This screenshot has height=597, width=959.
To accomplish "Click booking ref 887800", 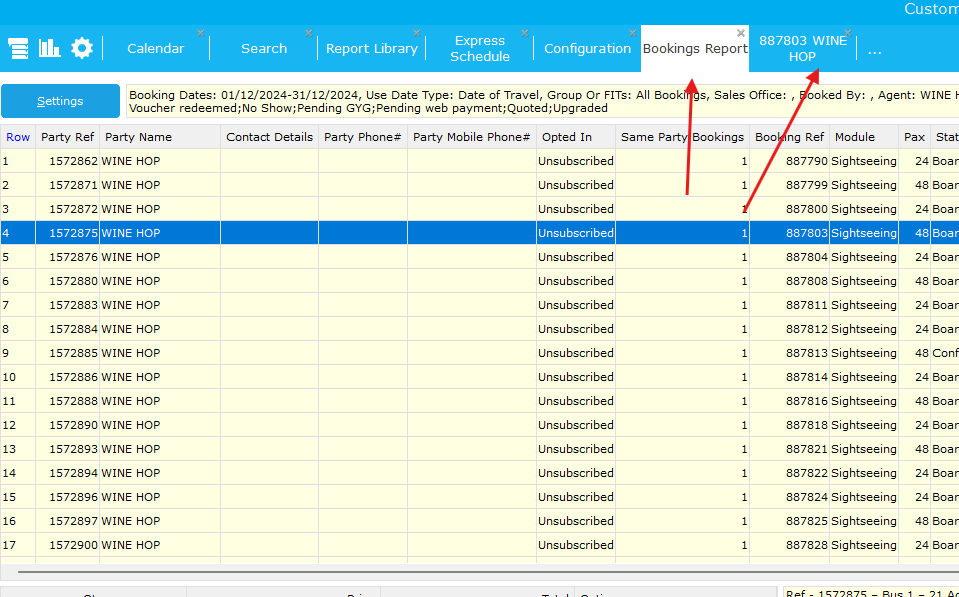I will pos(789,209).
